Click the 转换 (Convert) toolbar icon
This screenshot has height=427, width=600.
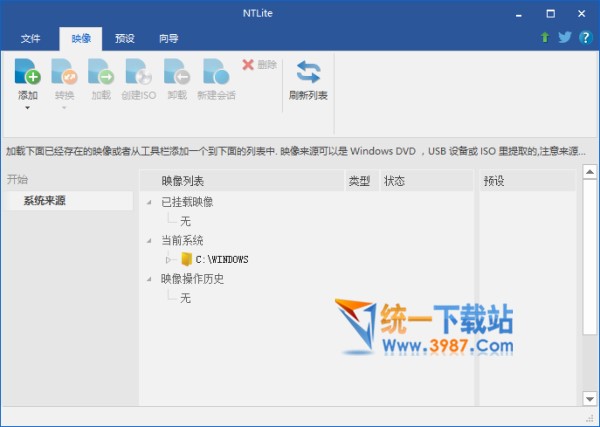click(64, 73)
